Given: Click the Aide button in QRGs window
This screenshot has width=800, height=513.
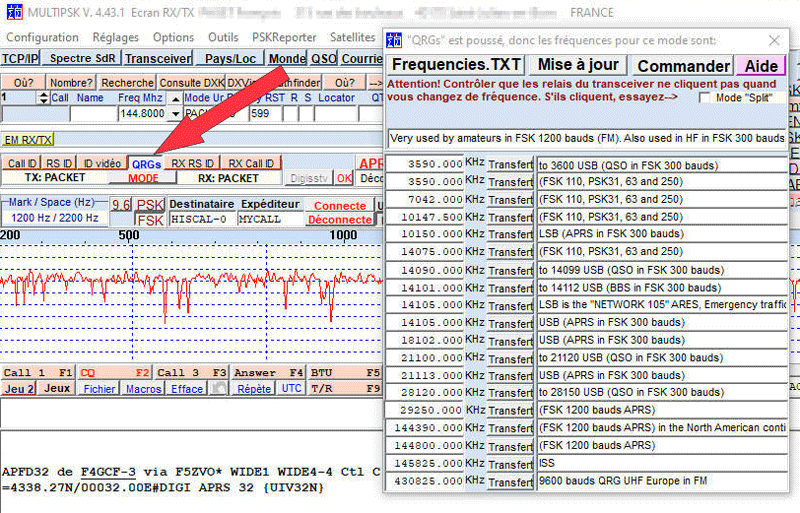Looking at the screenshot, I should (761, 66).
